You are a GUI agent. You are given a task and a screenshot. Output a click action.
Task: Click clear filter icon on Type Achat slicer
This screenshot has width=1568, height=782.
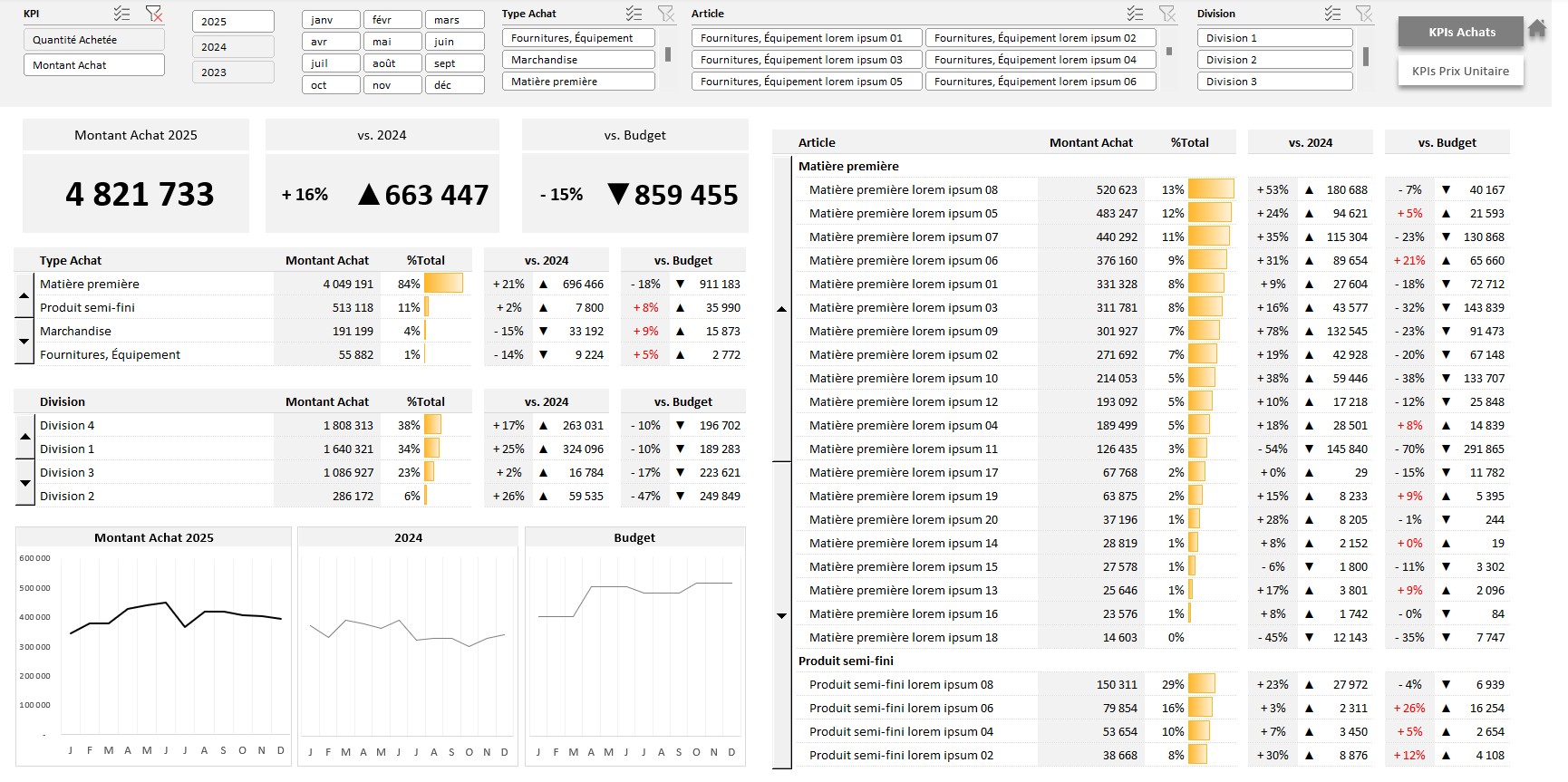(x=666, y=14)
